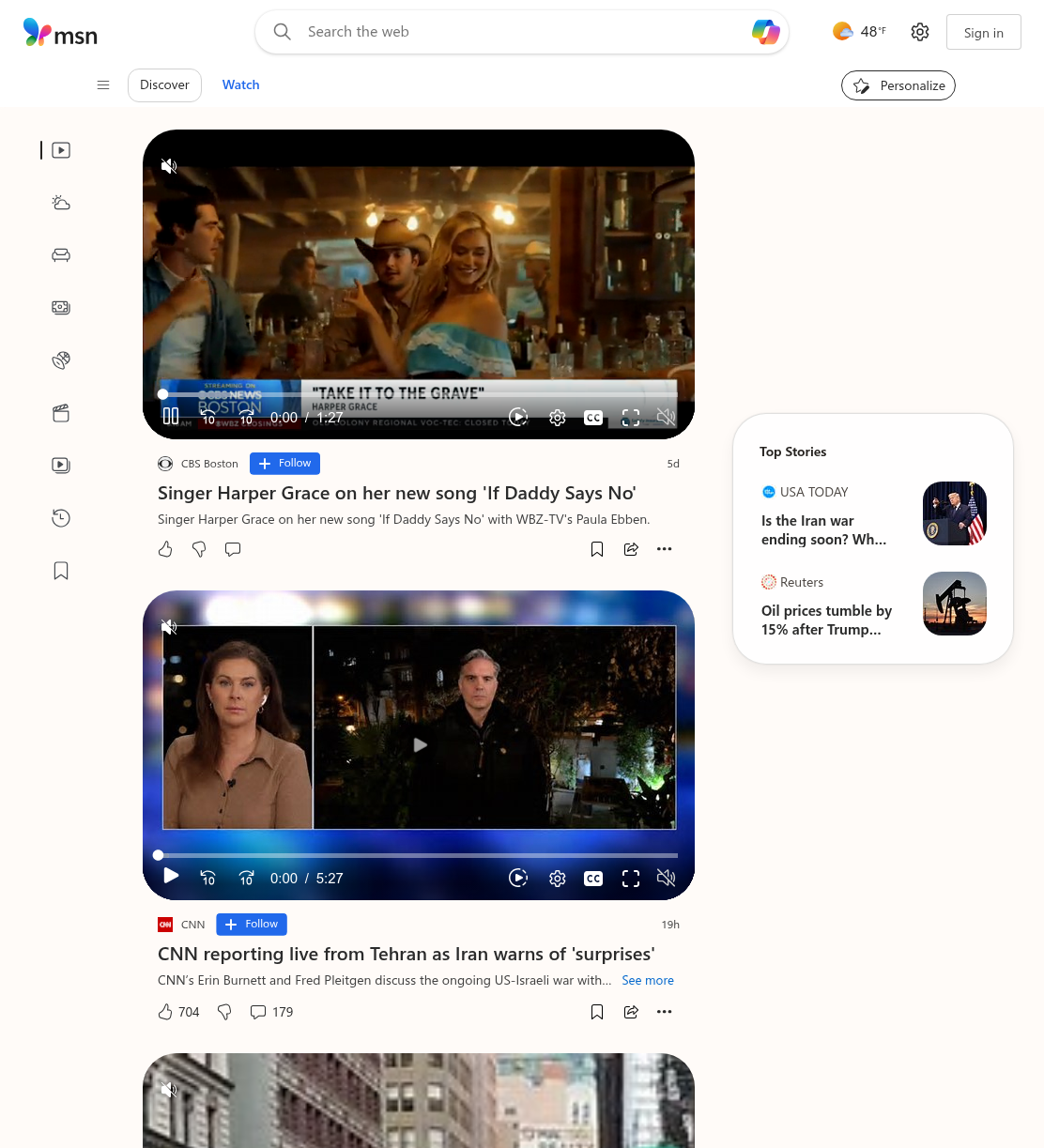Open the settings gear in header
This screenshot has width=1044, height=1148.
click(x=920, y=32)
